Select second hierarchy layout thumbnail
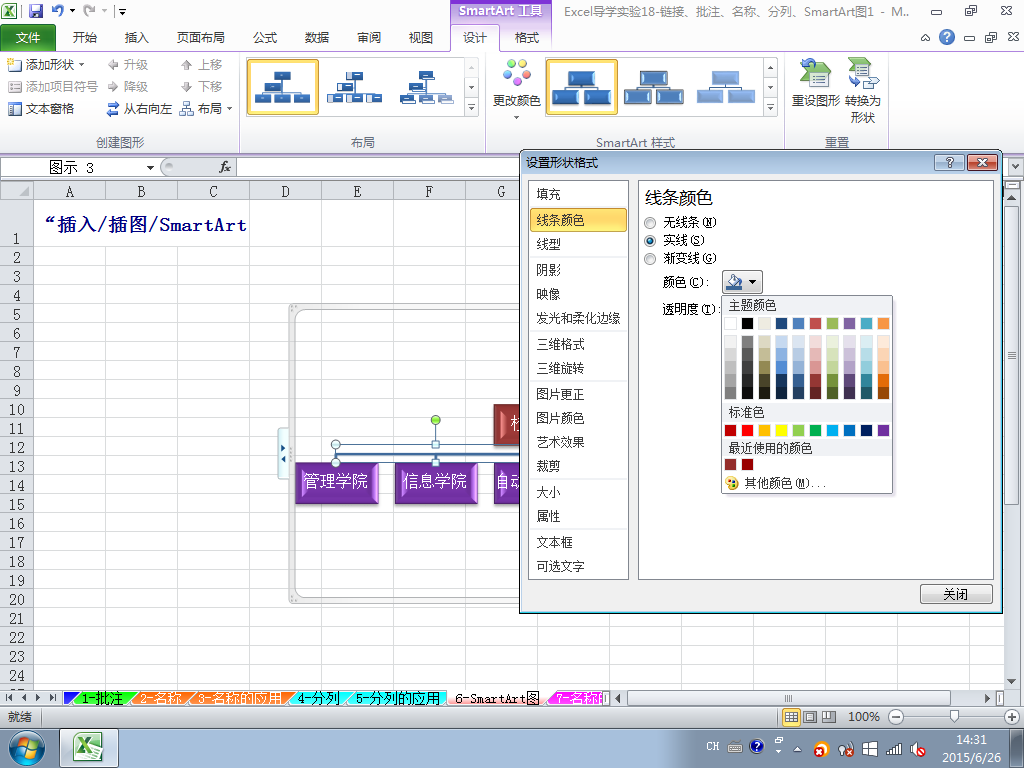The image size is (1024, 768). tap(355, 87)
